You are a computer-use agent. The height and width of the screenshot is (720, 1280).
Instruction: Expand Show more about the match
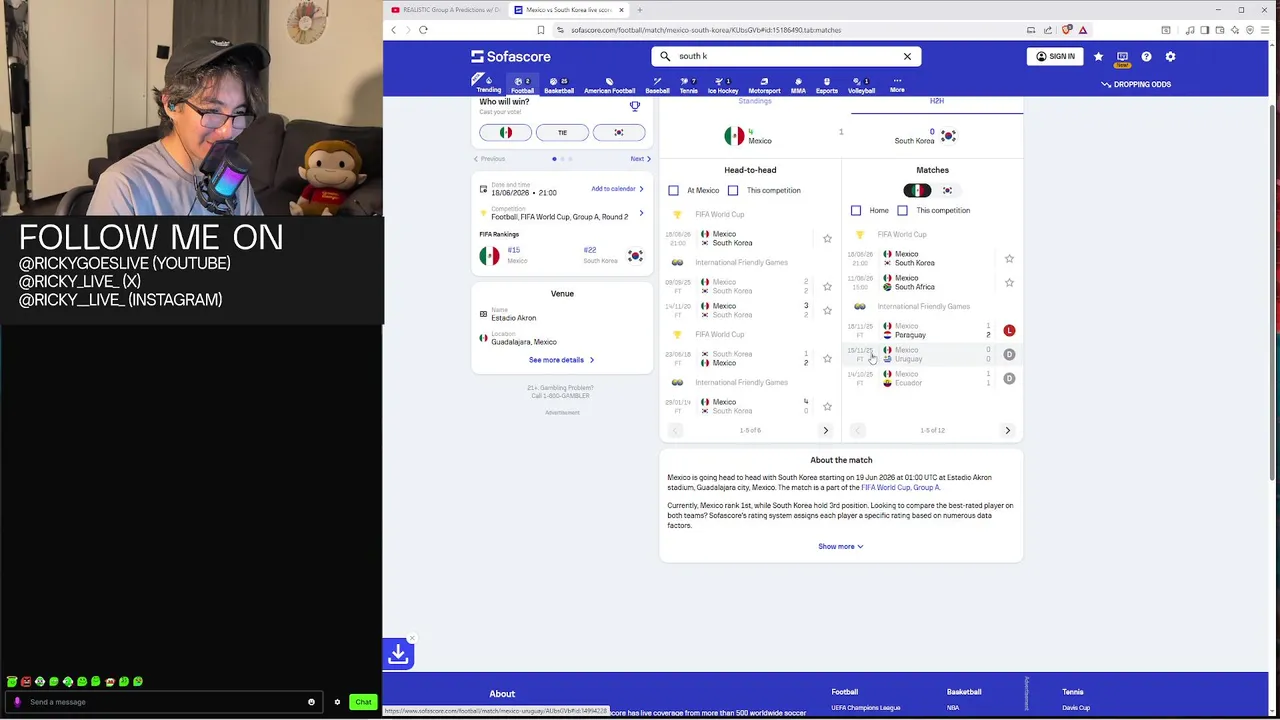click(841, 547)
